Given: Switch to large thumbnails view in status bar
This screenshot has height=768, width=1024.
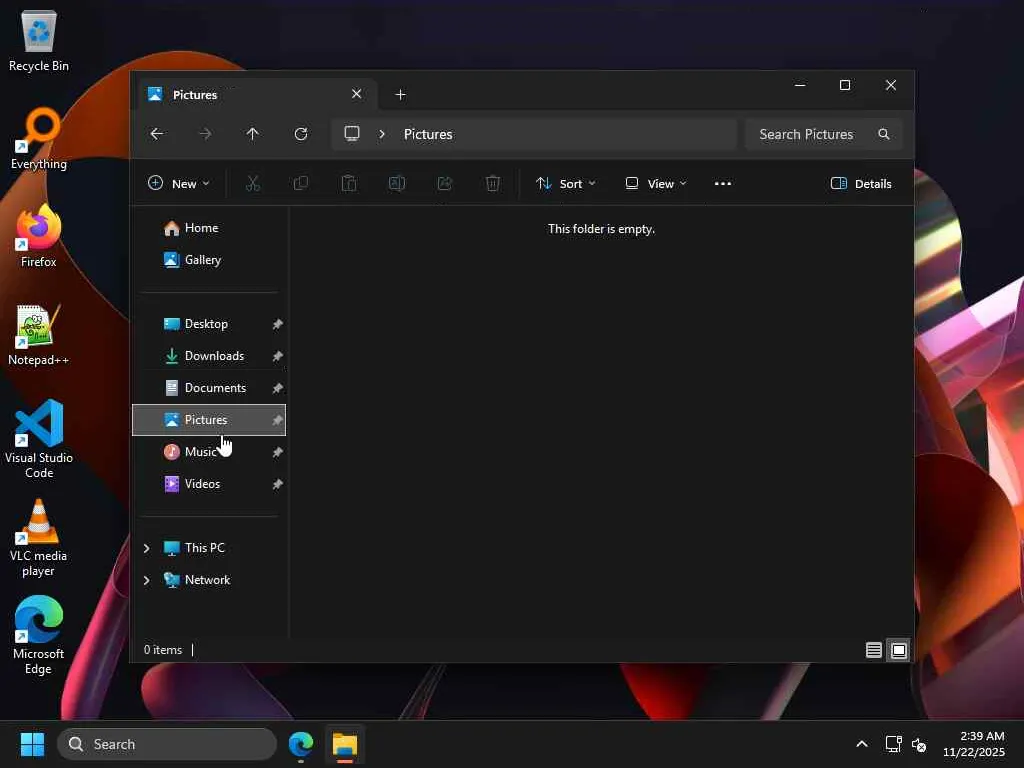Looking at the screenshot, I should [899, 650].
